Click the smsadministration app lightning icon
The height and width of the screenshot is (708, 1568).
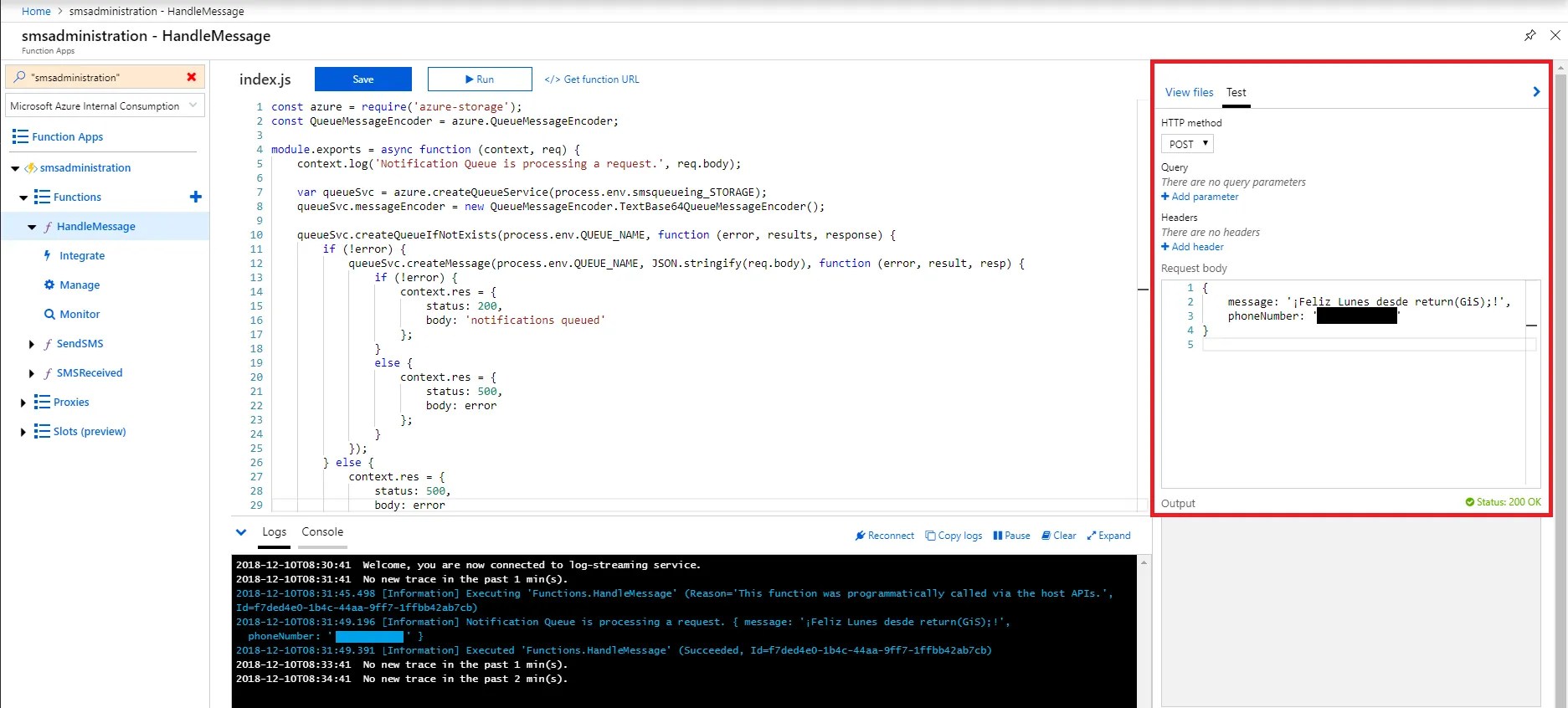pyautogui.click(x=31, y=167)
